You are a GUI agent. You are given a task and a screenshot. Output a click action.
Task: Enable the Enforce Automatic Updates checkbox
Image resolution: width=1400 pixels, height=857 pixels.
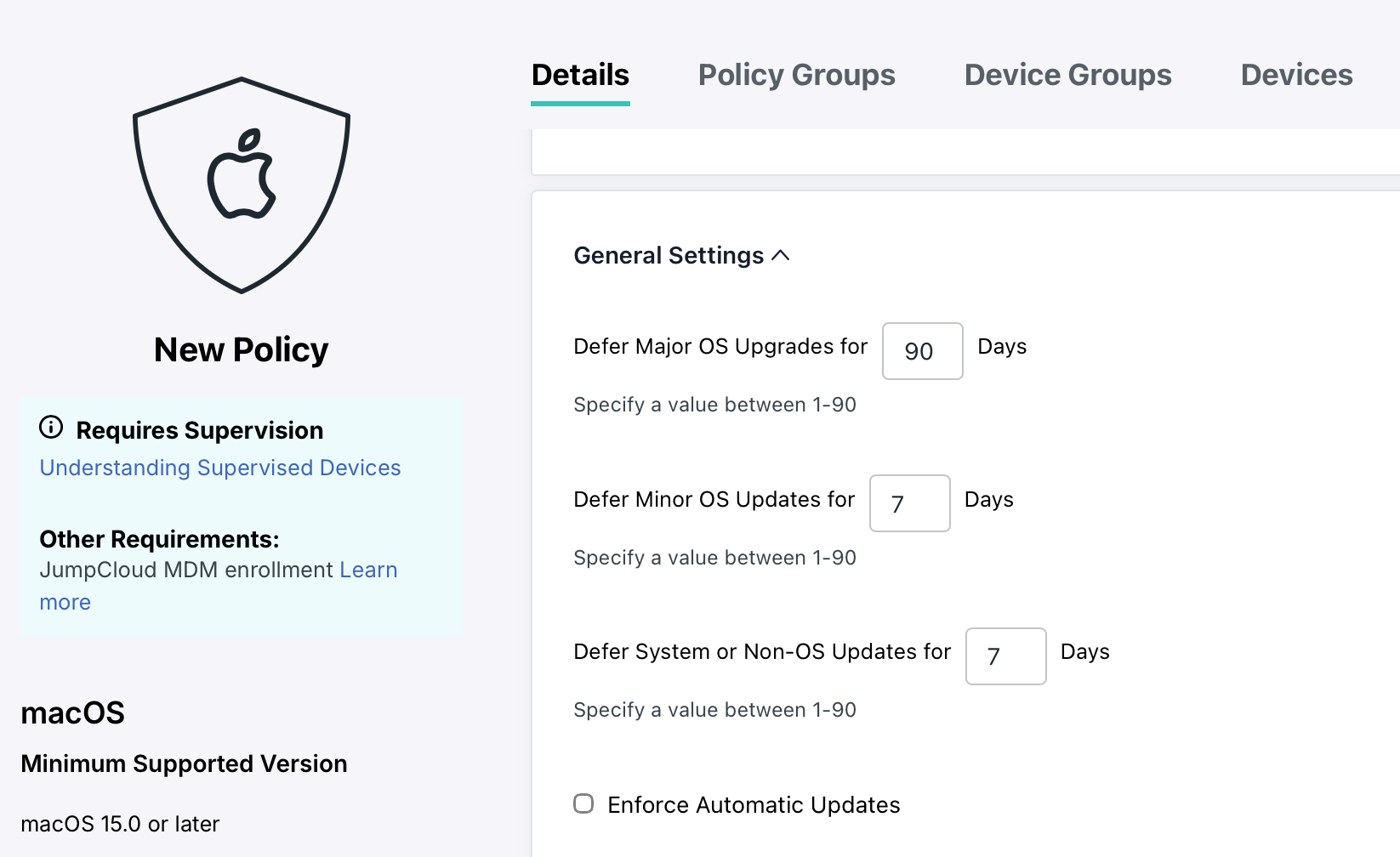pyautogui.click(x=583, y=803)
